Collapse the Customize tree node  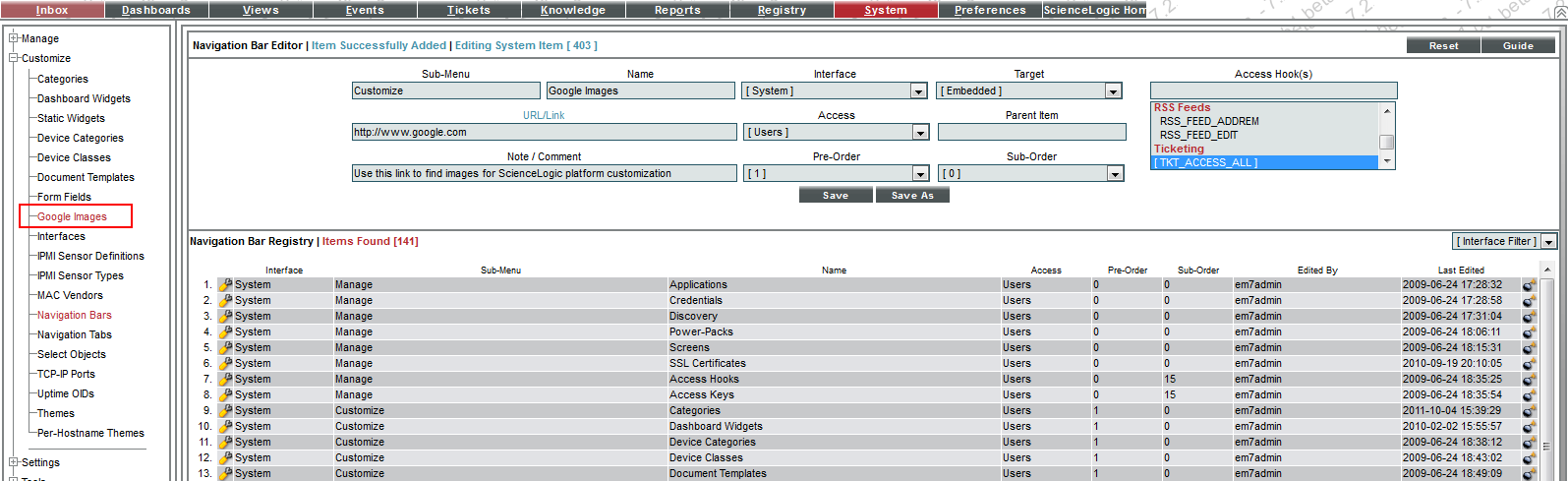point(14,58)
